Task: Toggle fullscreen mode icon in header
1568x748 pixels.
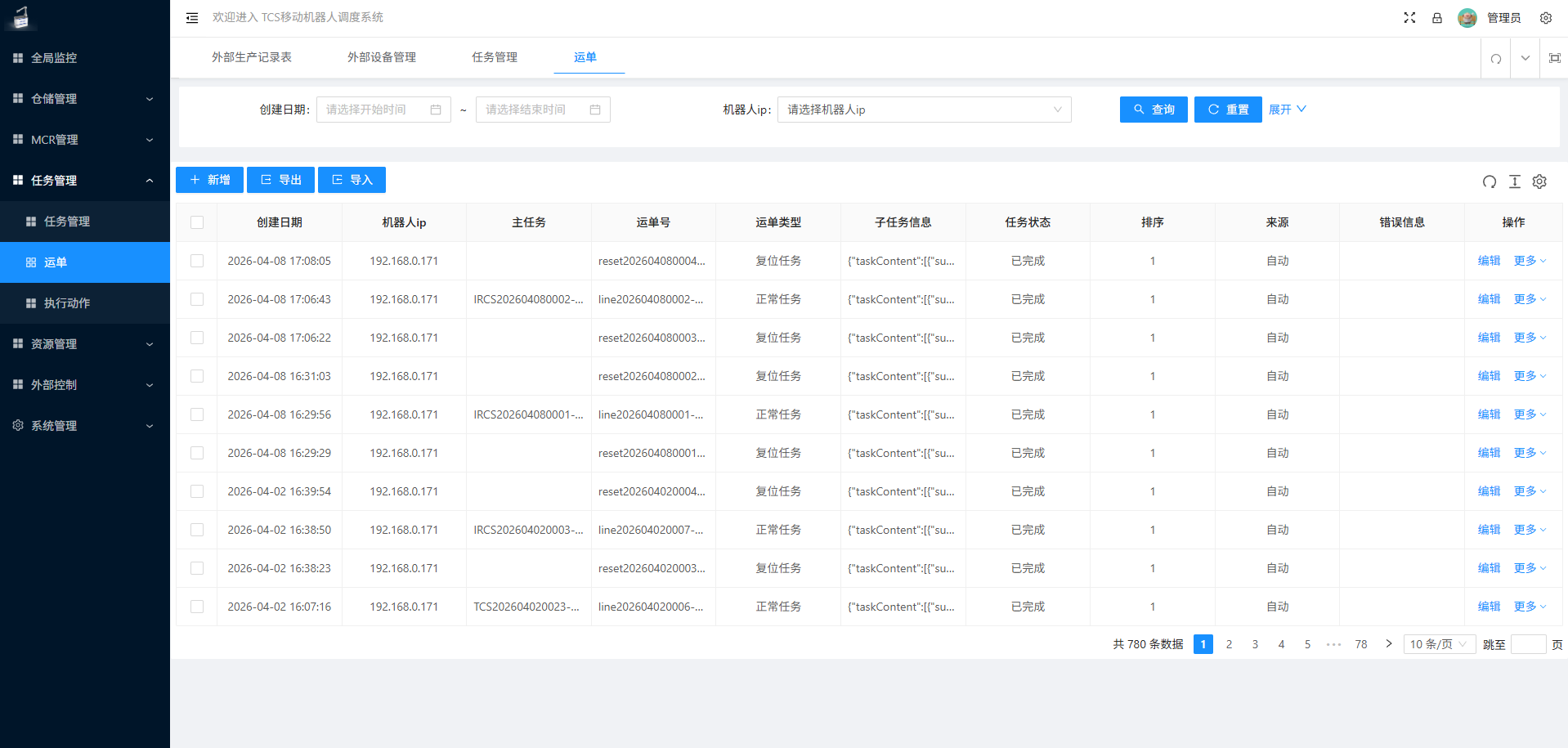Action: pyautogui.click(x=1409, y=18)
